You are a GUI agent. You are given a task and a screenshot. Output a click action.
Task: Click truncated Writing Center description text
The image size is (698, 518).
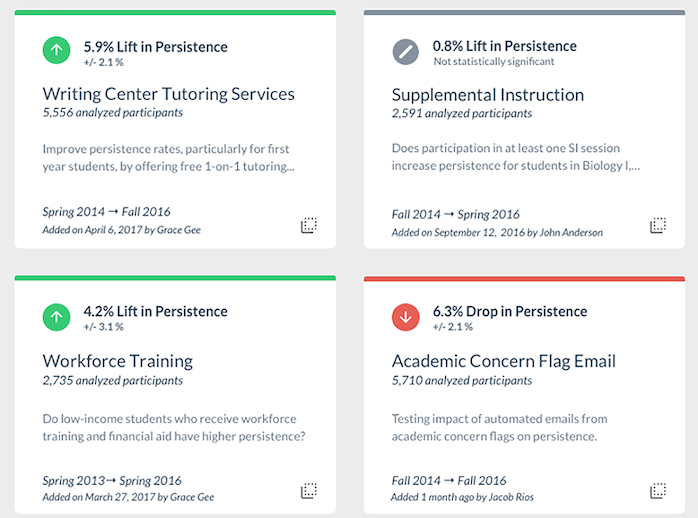click(168, 158)
